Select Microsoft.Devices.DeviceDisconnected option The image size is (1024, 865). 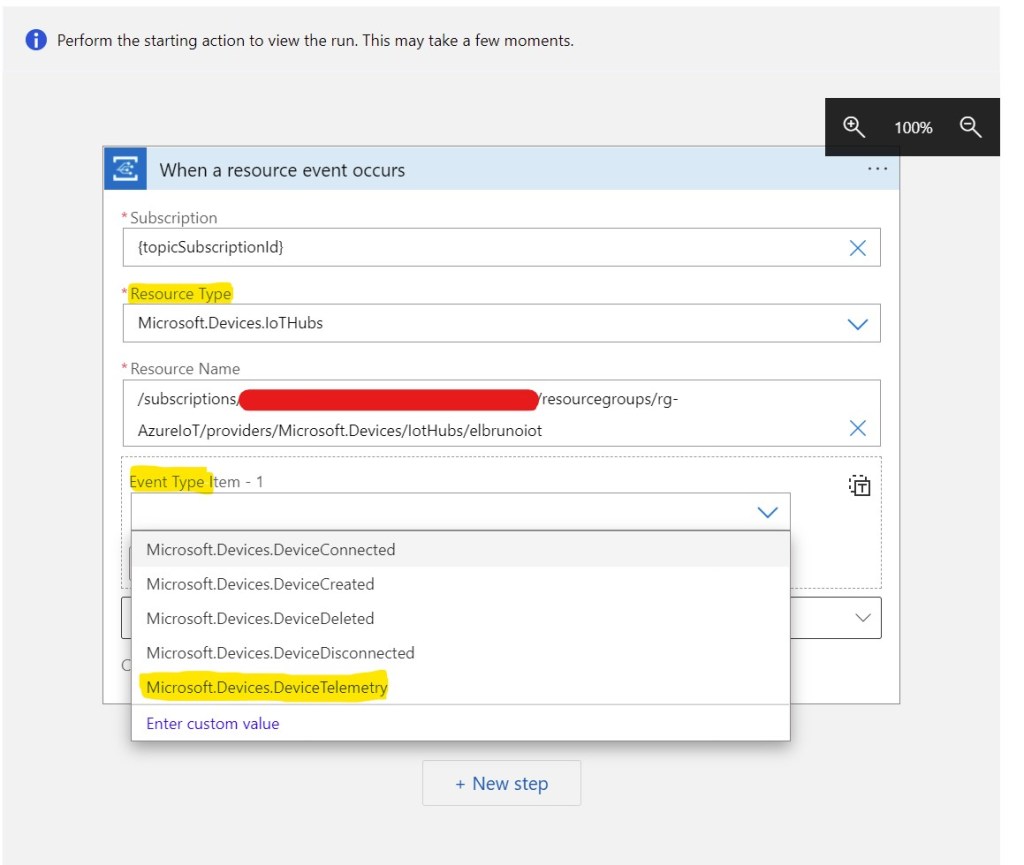pos(460,653)
